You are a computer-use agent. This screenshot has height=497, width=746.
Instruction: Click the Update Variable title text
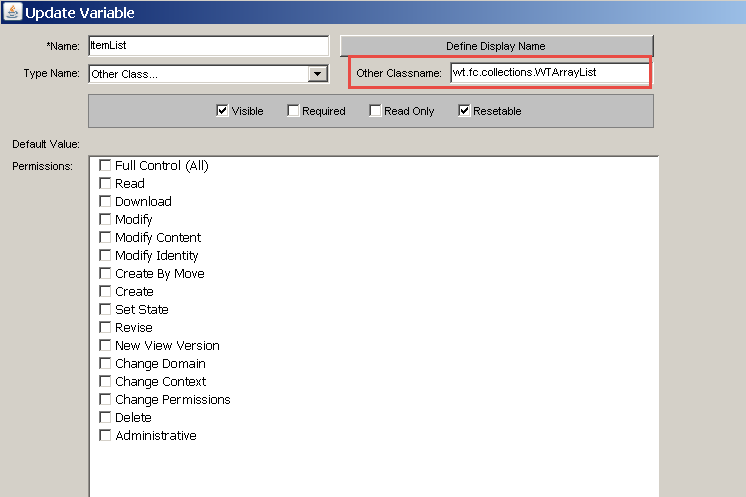click(x=79, y=13)
